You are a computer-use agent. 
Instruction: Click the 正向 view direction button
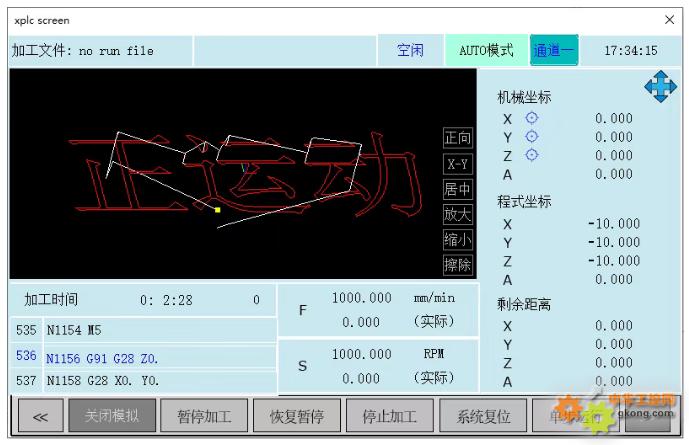458,138
